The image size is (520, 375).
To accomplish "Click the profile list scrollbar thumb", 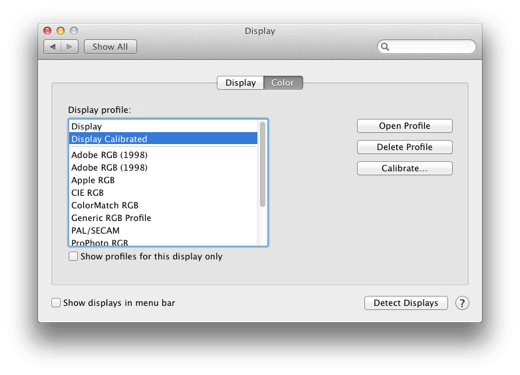I will [x=263, y=164].
